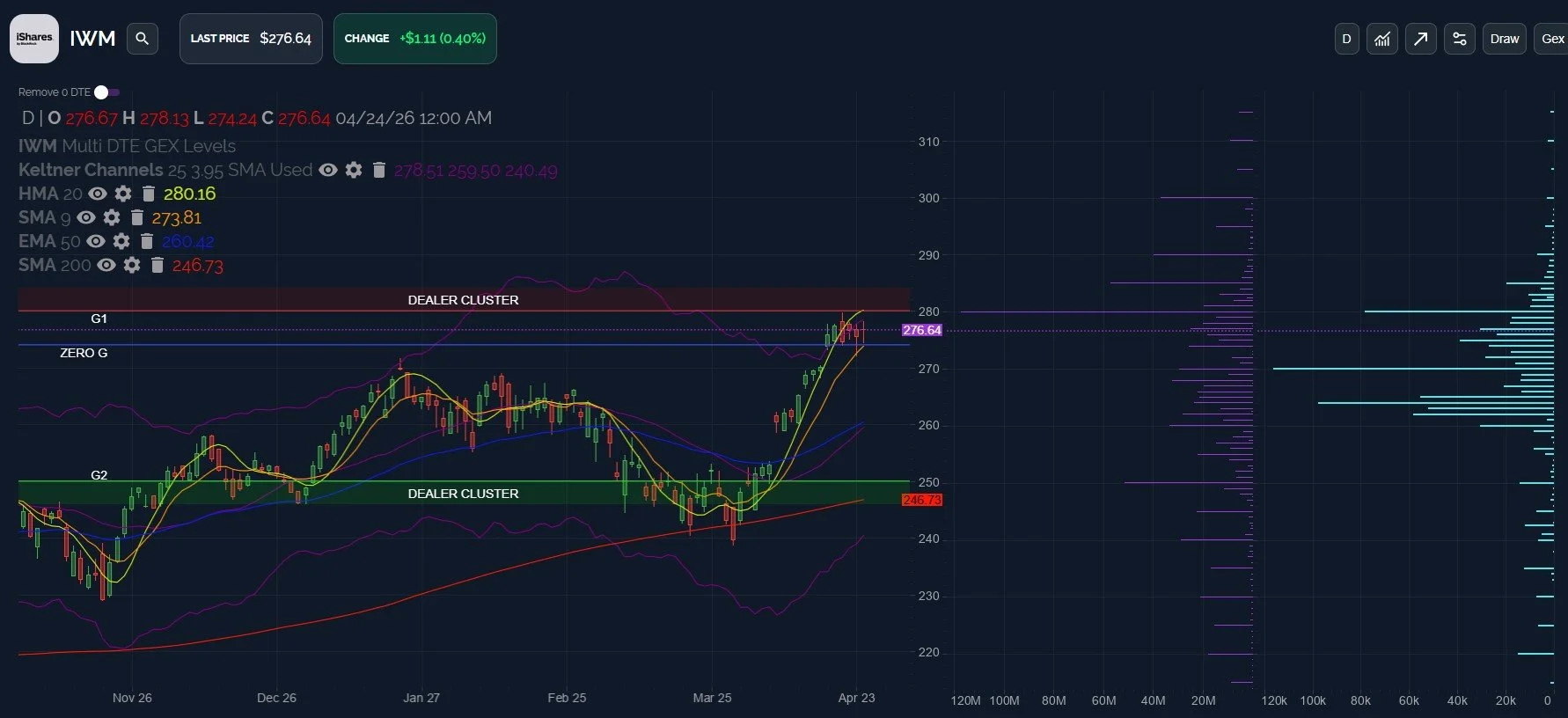Click the 280 price axis label
The image size is (1568, 718).
[929, 311]
